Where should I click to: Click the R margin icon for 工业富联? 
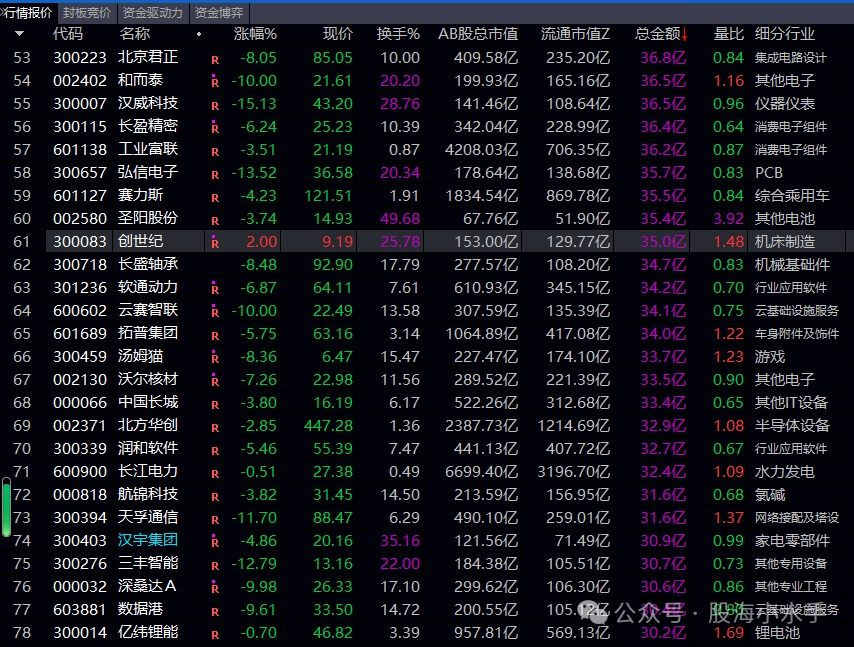(x=215, y=151)
